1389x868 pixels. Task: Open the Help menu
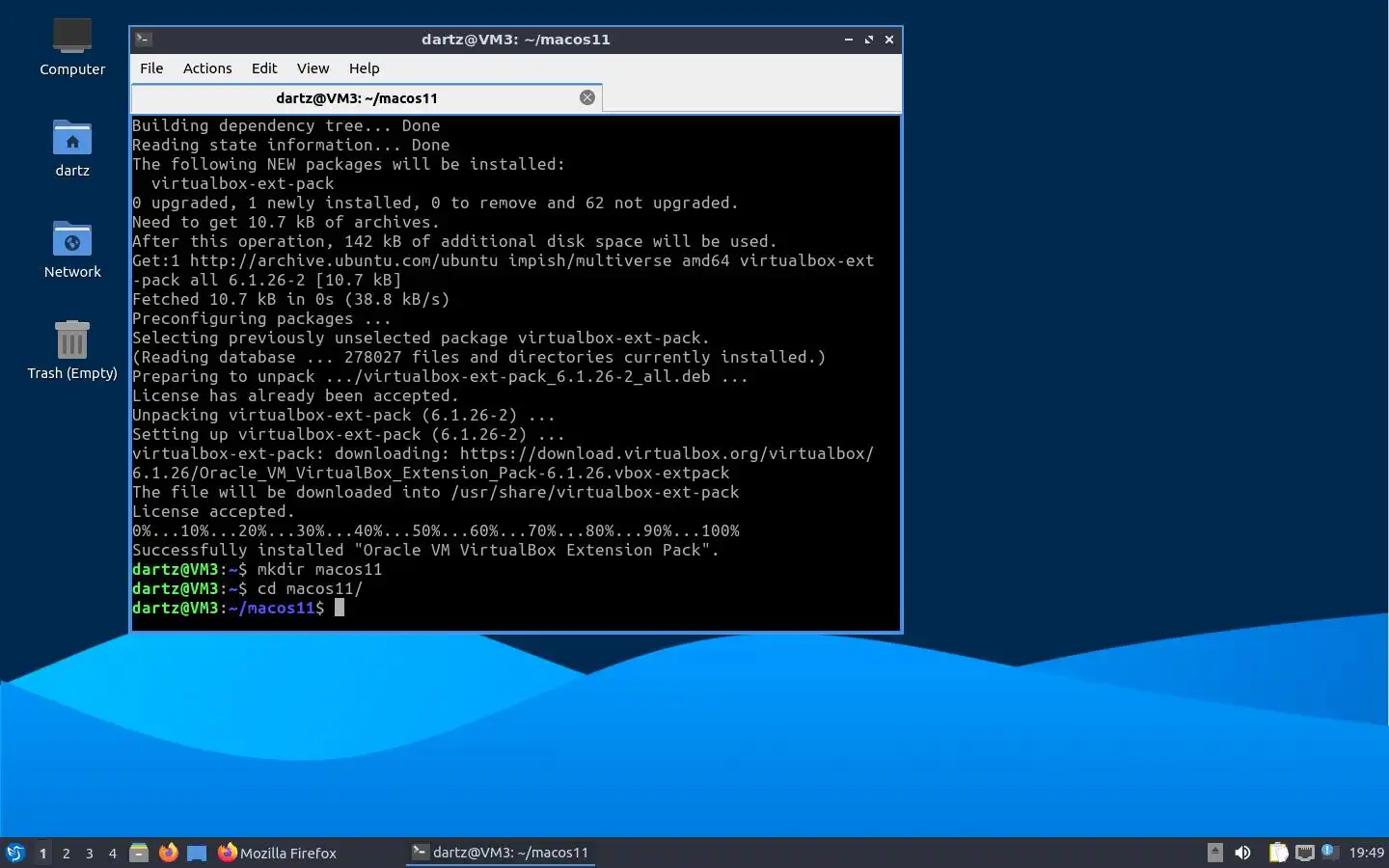coord(364,68)
